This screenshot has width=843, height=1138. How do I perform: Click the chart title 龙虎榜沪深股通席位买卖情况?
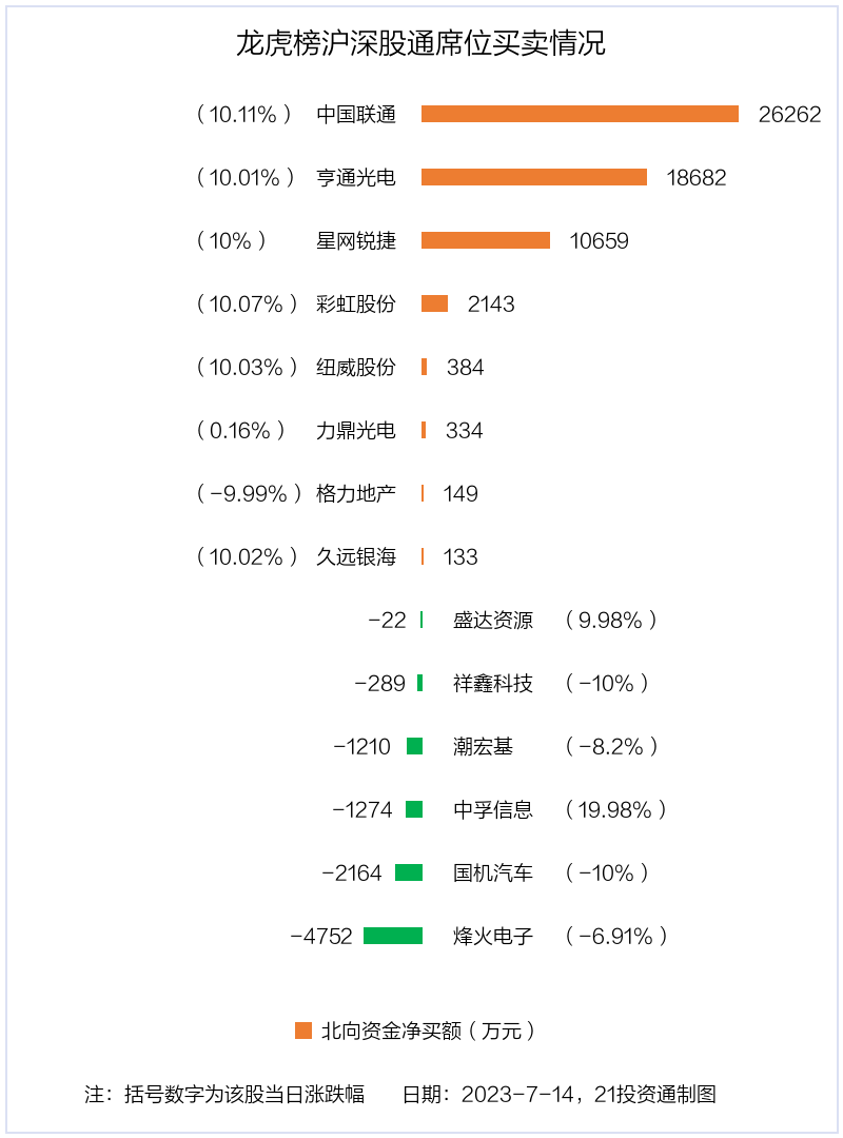pos(421,44)
